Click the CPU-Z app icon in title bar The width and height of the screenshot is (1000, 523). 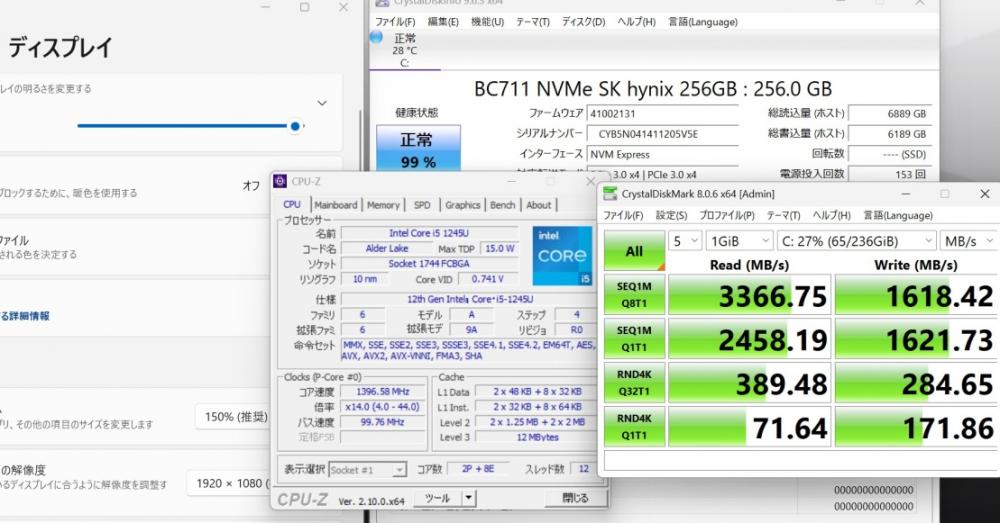pos(280,182)
